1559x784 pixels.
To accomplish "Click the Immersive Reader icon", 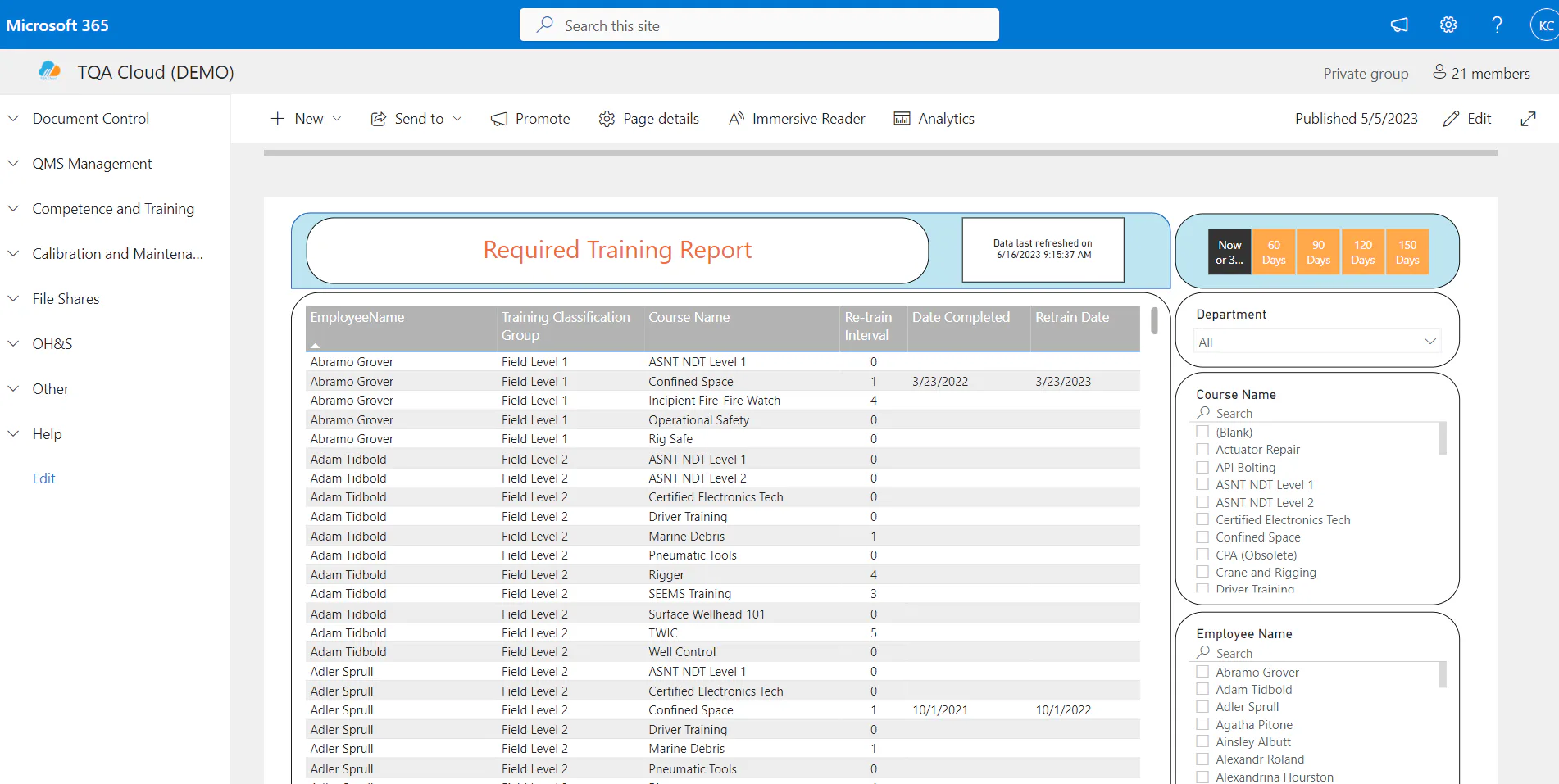I will click(x=737, y=119).
